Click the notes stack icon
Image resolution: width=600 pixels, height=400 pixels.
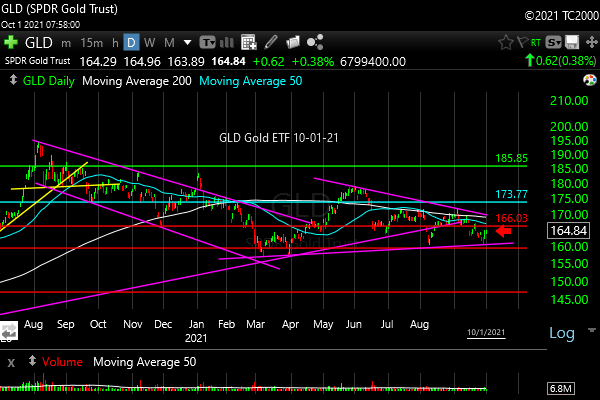293,42
